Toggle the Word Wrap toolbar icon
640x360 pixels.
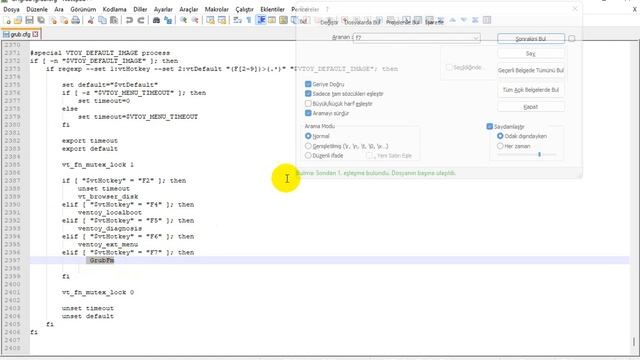237,20
